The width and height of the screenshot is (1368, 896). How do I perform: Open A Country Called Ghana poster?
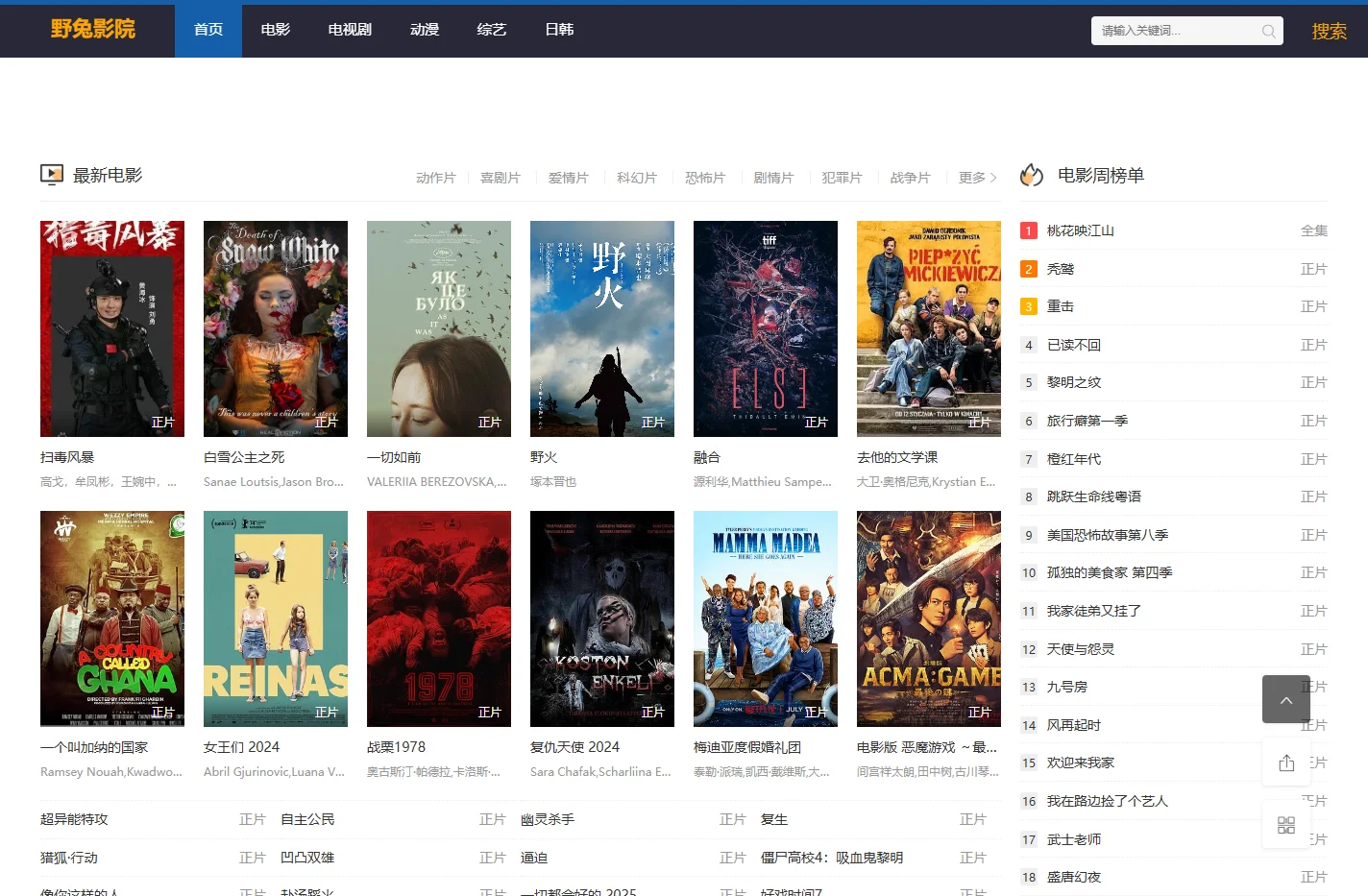tap(112, 618)
